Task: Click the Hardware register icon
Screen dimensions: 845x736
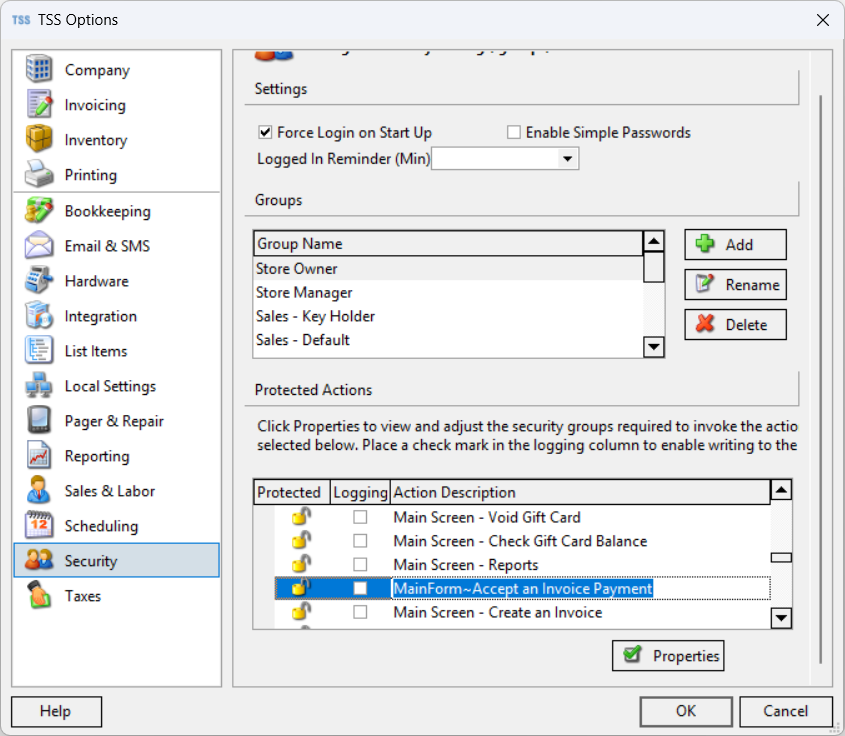Action: click(x=39, y=281)
